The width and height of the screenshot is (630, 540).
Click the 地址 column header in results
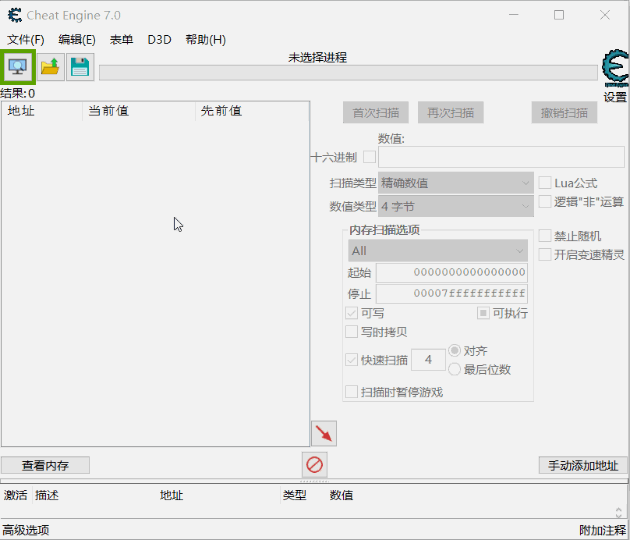coord(42,111)
